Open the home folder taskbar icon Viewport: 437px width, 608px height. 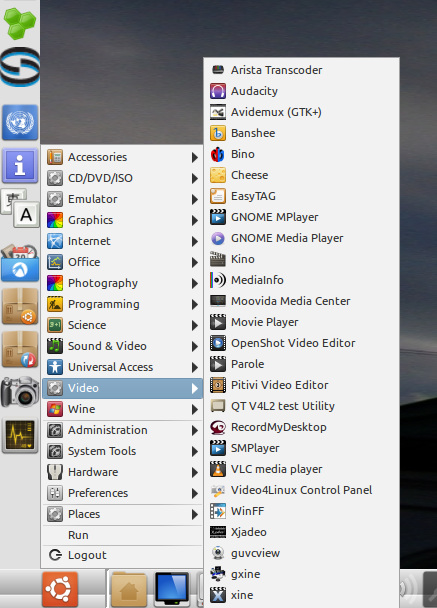[x=129, y=589]
